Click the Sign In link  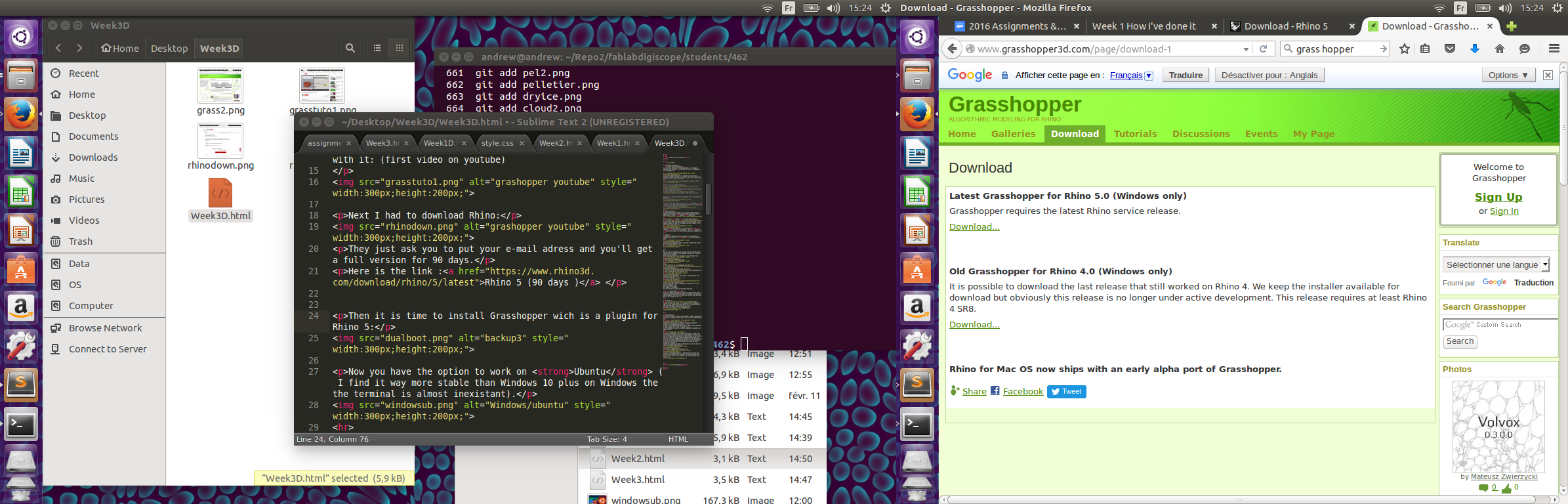1504,211
